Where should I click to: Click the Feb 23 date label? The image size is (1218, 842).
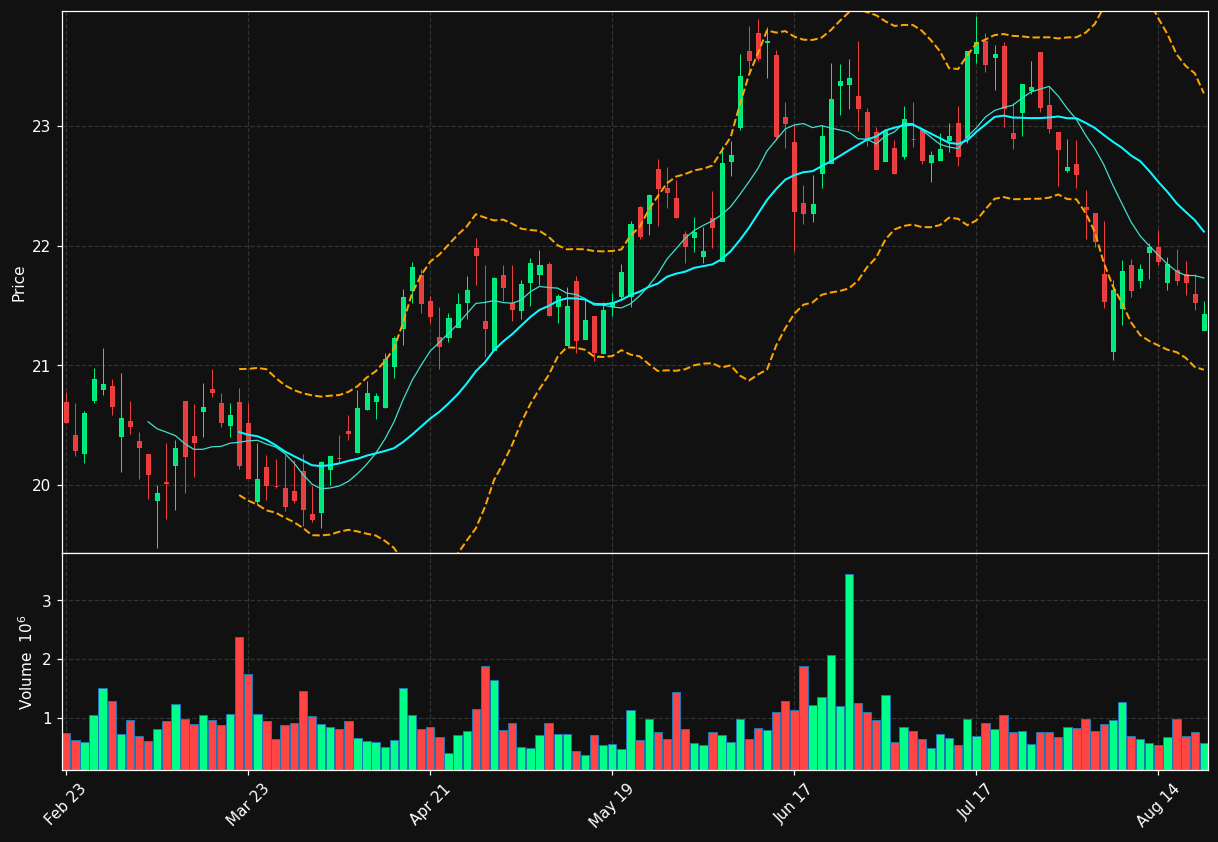pos(64,805)
